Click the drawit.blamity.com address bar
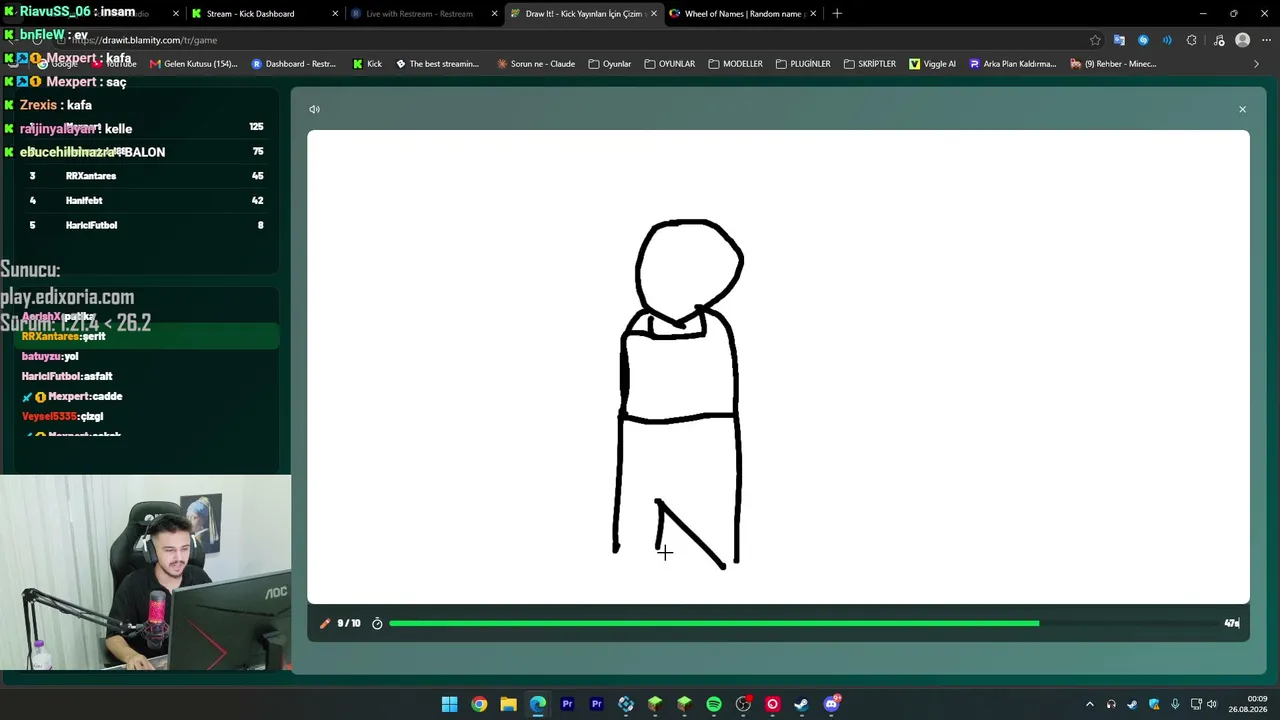1280x720 pixels. click(x=580, y=40)
